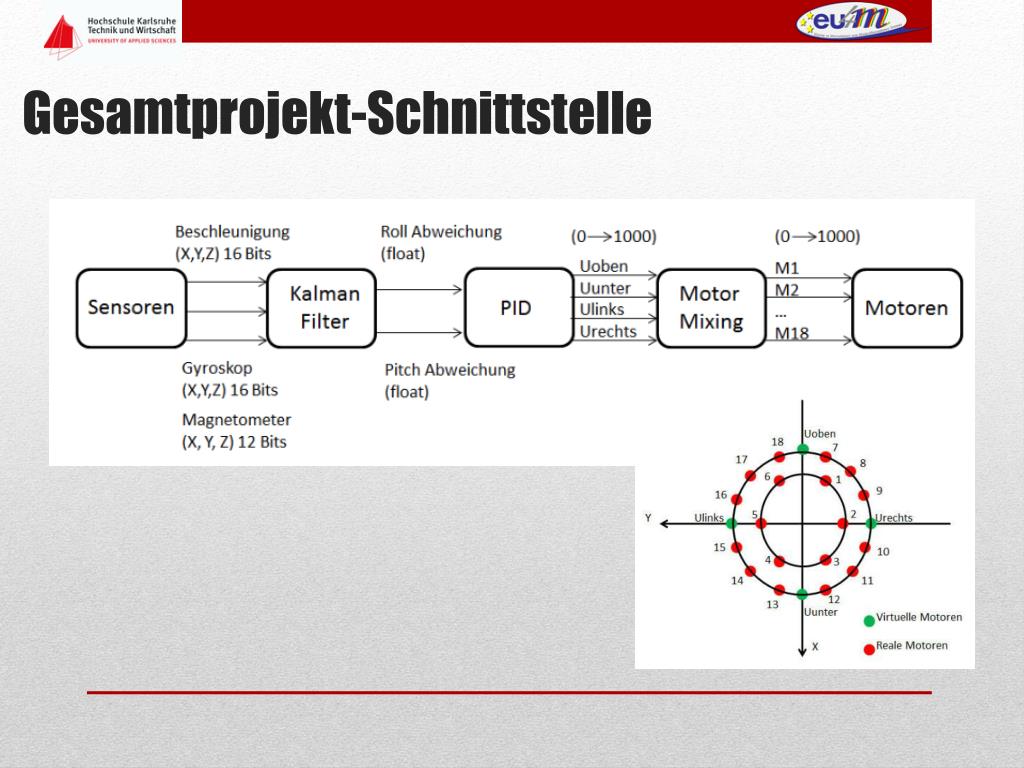Click the Sensoren block

[131, 308]
